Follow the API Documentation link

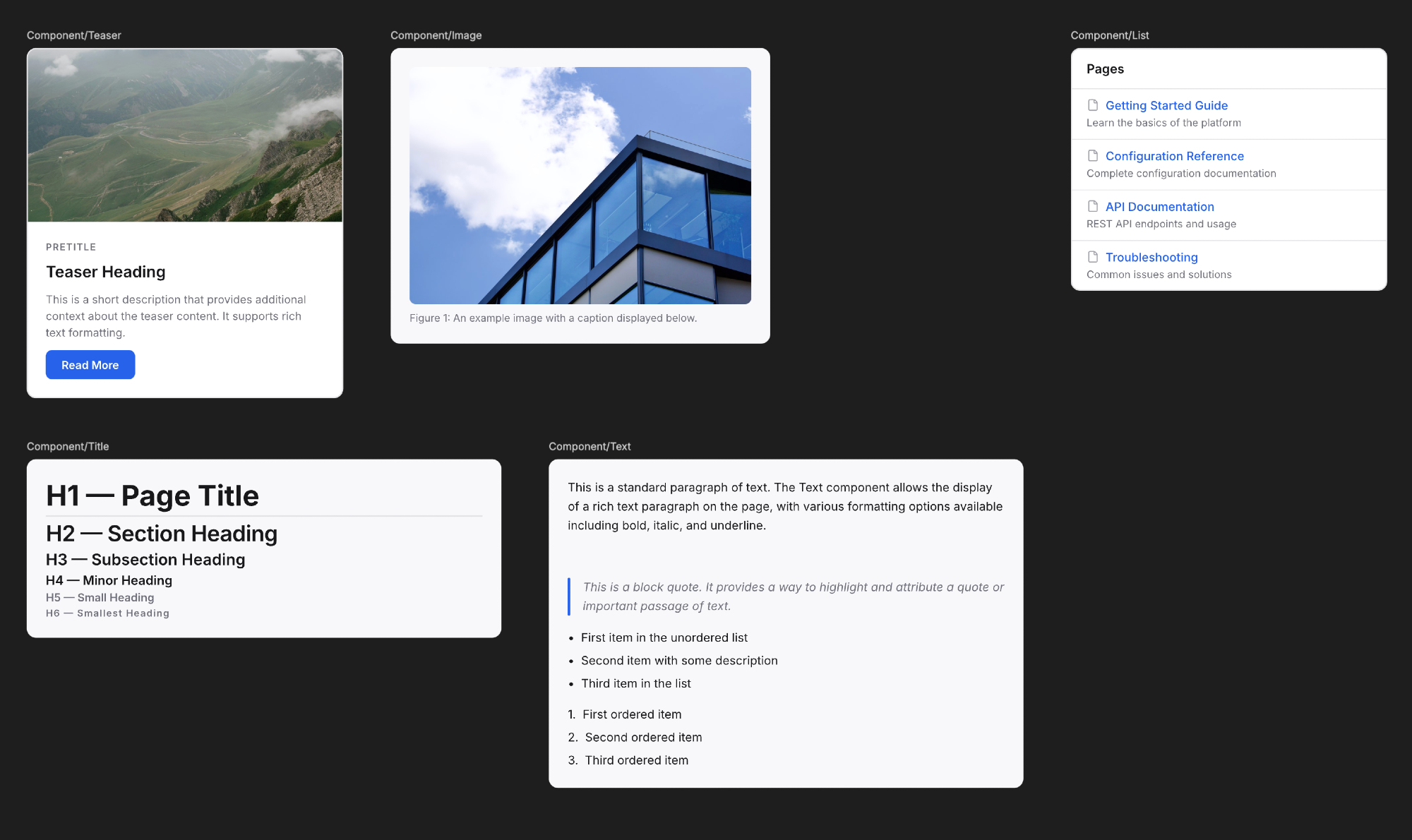click(1159, 207)
